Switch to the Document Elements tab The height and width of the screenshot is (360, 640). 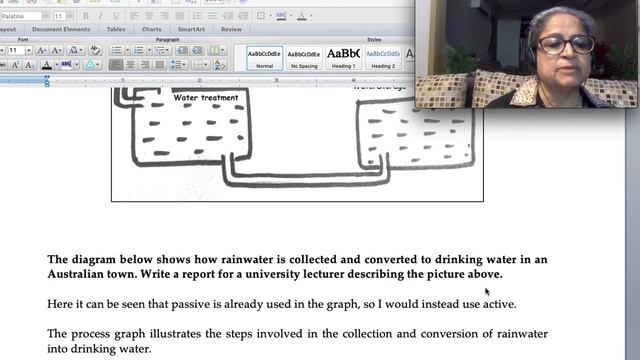[61, 29]
